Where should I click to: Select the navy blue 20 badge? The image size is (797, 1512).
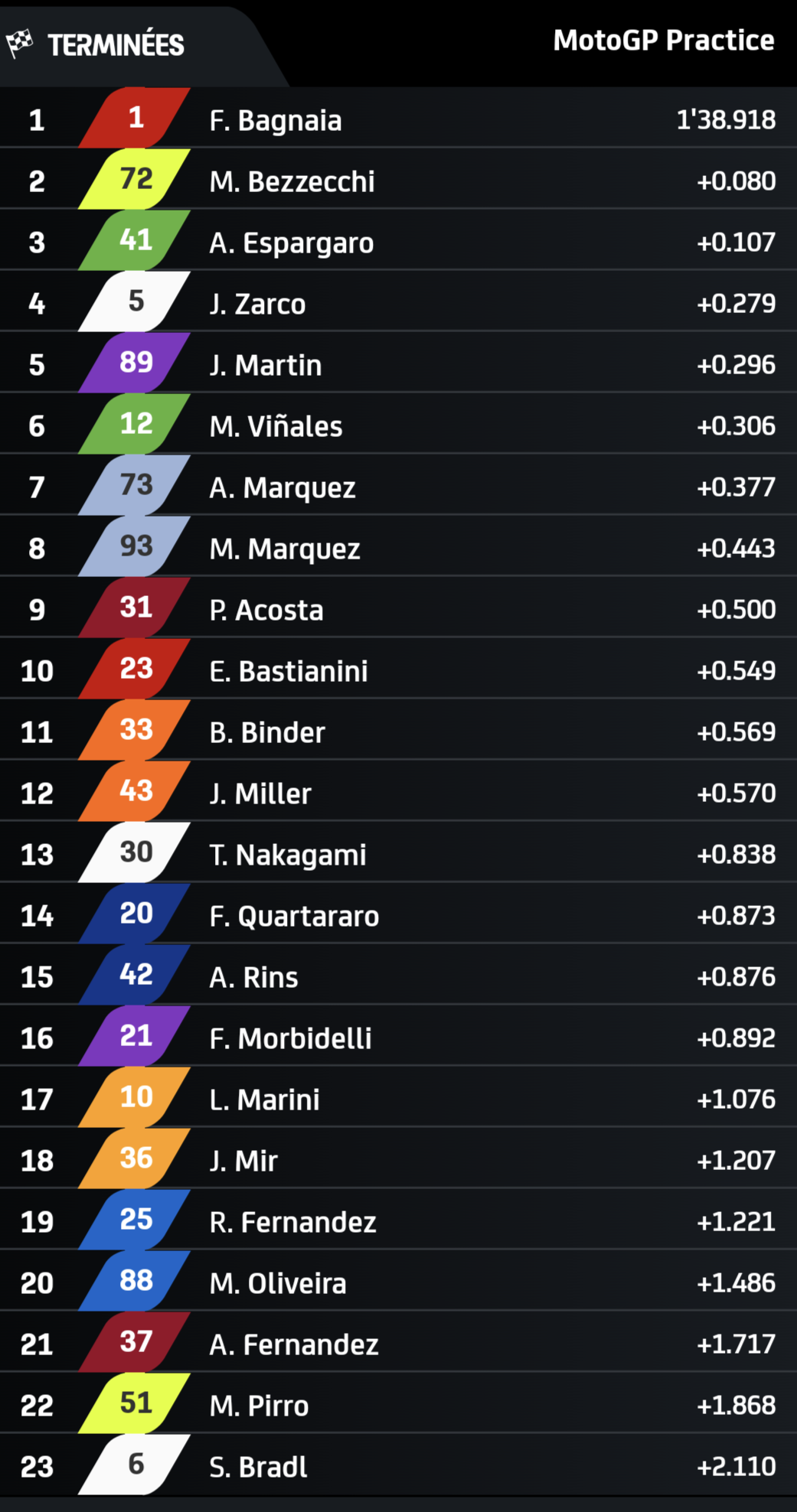[x=135, y=913]
